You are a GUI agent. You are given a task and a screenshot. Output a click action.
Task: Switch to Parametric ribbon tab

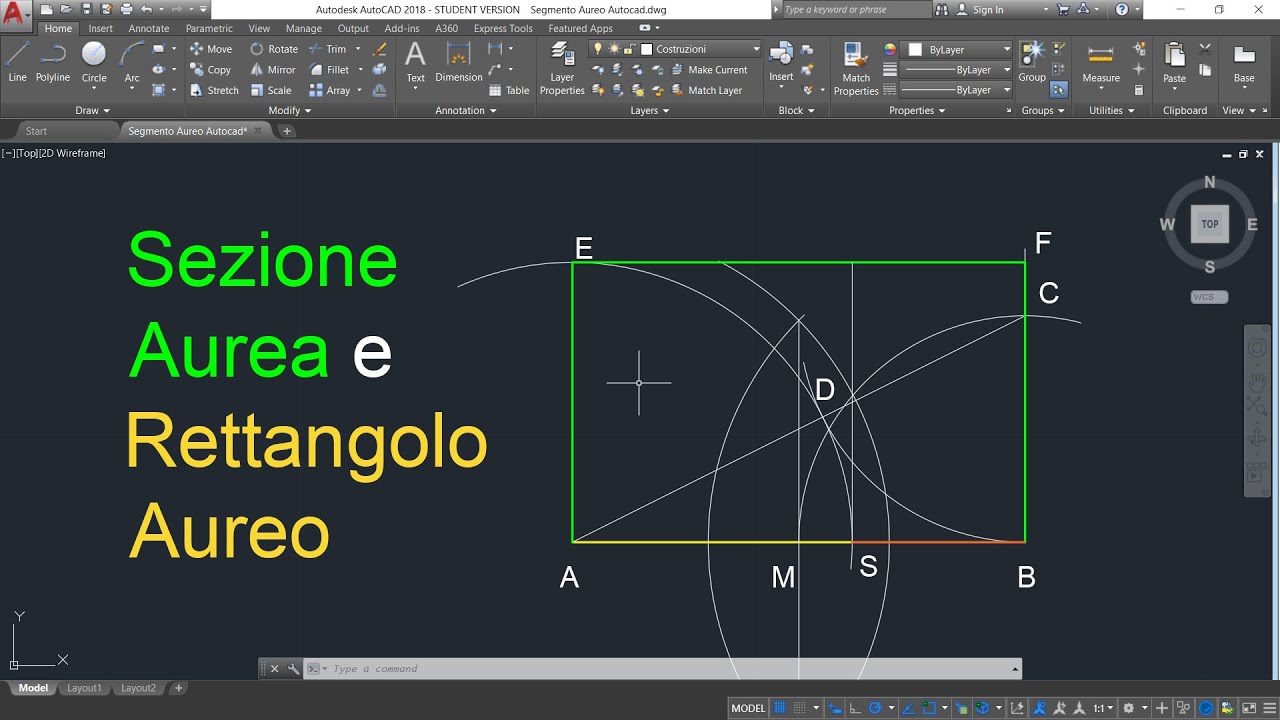click(209, 28)
